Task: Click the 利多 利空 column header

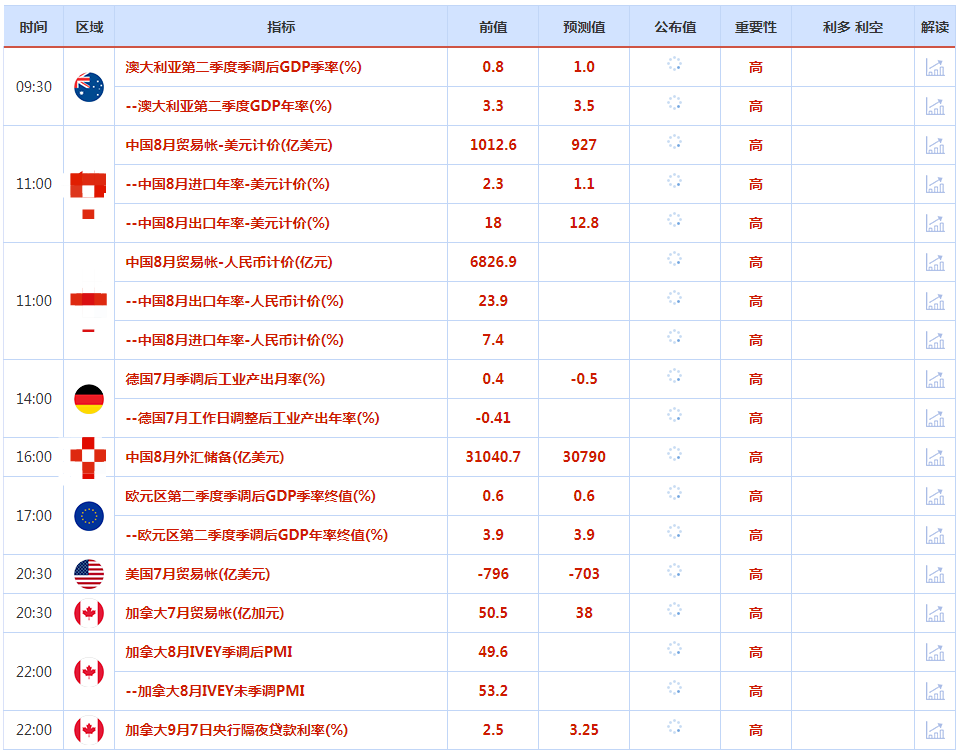Action: point(852,27)
